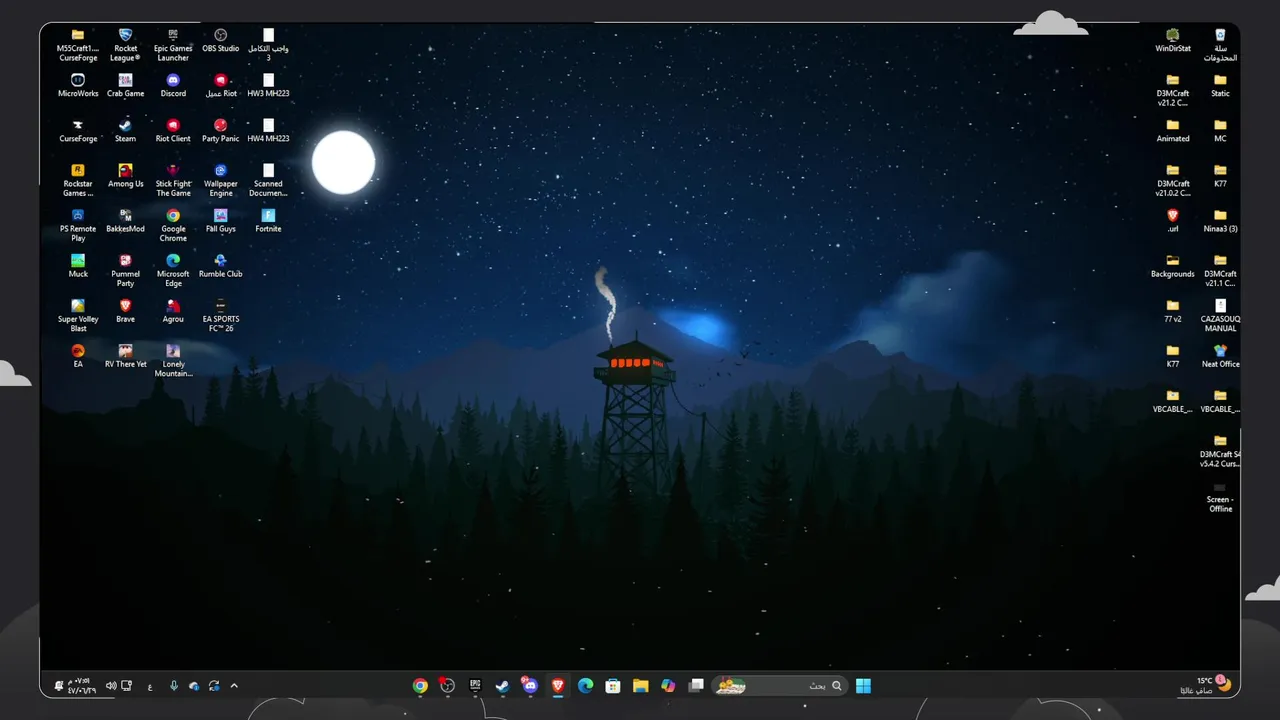Screen dimensions: 1280x720
Task: Select the Steam desktop shortcut
Action: coord(125,131)
